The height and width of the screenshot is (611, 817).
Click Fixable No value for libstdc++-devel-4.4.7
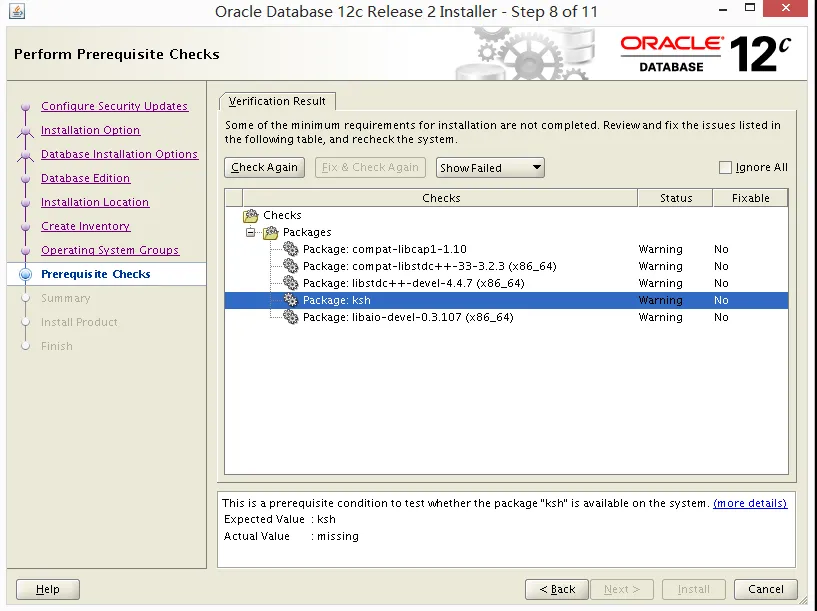[x=721, y=283]
